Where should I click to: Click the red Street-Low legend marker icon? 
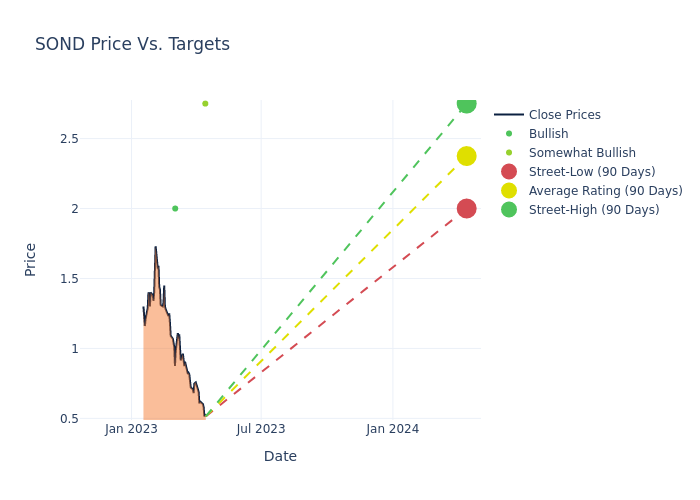[x=509, y=172]
